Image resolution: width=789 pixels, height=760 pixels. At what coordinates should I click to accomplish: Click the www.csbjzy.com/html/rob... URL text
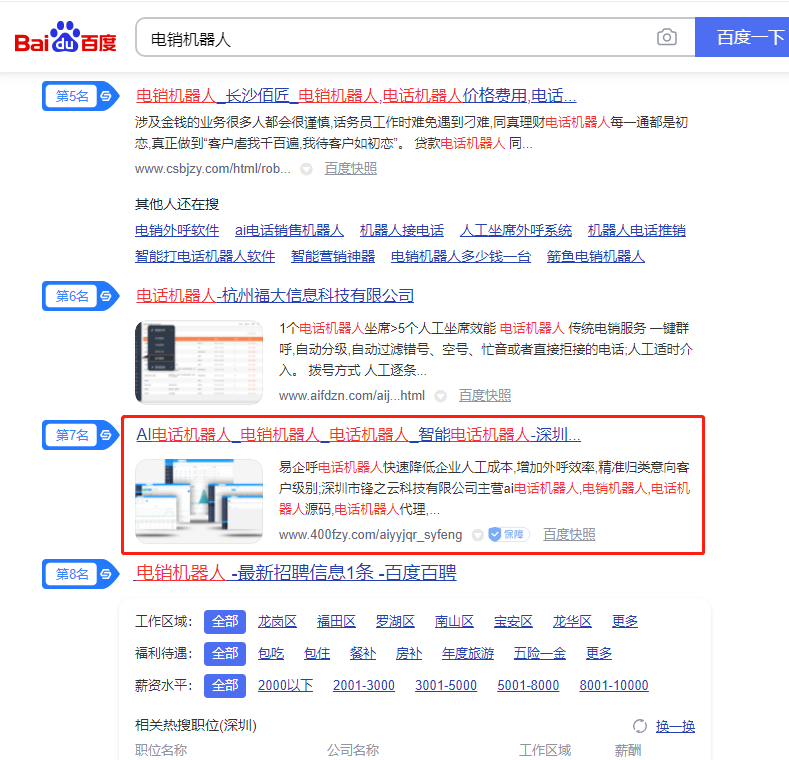(x=213, y=169)
